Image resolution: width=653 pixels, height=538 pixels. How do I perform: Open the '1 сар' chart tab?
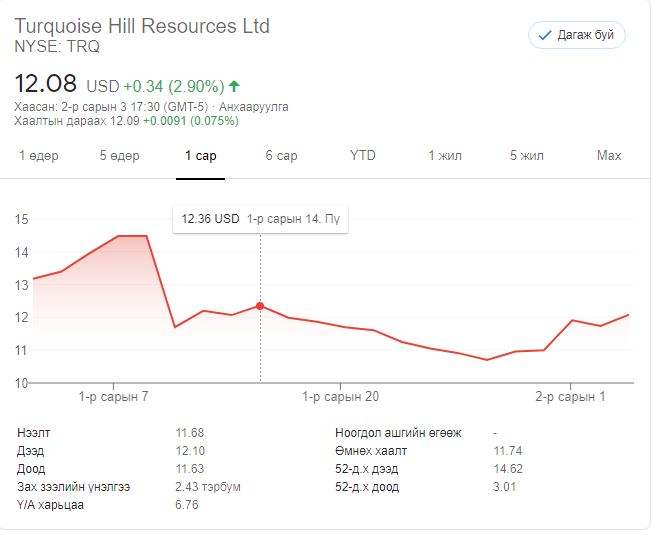tap(201, 156)
